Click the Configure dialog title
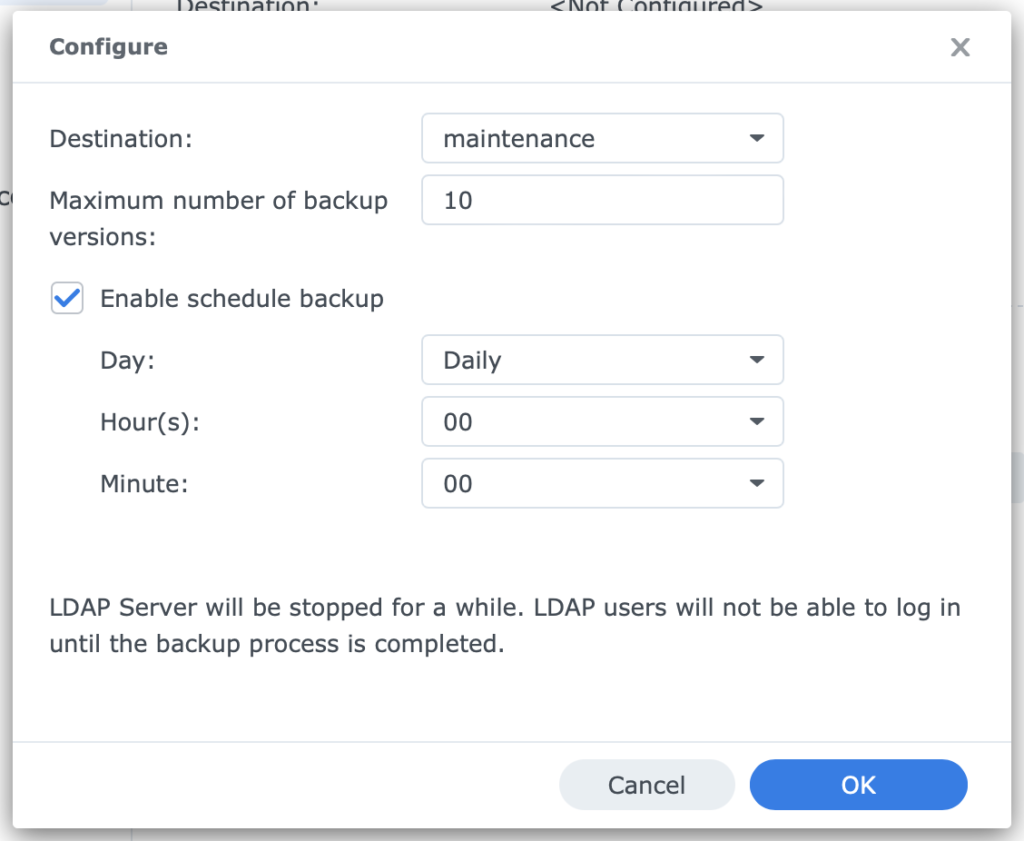This screenshot has height=841, width=1024. (x=108, y=47)
